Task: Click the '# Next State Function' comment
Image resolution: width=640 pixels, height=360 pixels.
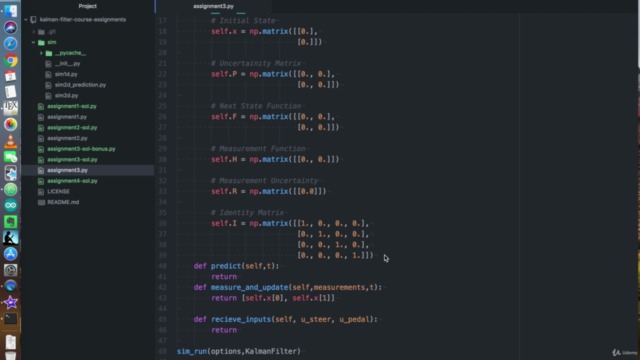Action: pos(256,106)
